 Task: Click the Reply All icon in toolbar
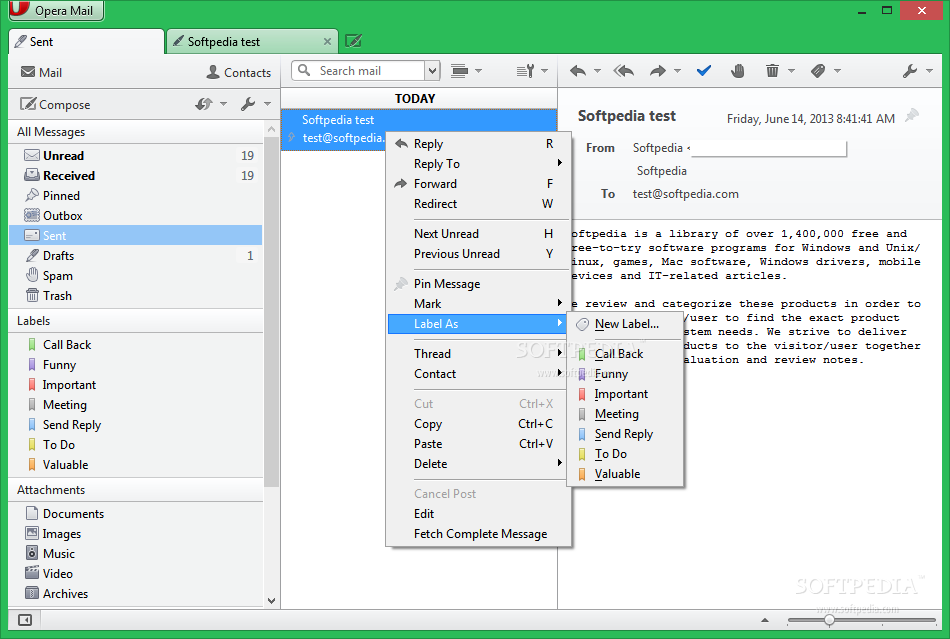623,71
